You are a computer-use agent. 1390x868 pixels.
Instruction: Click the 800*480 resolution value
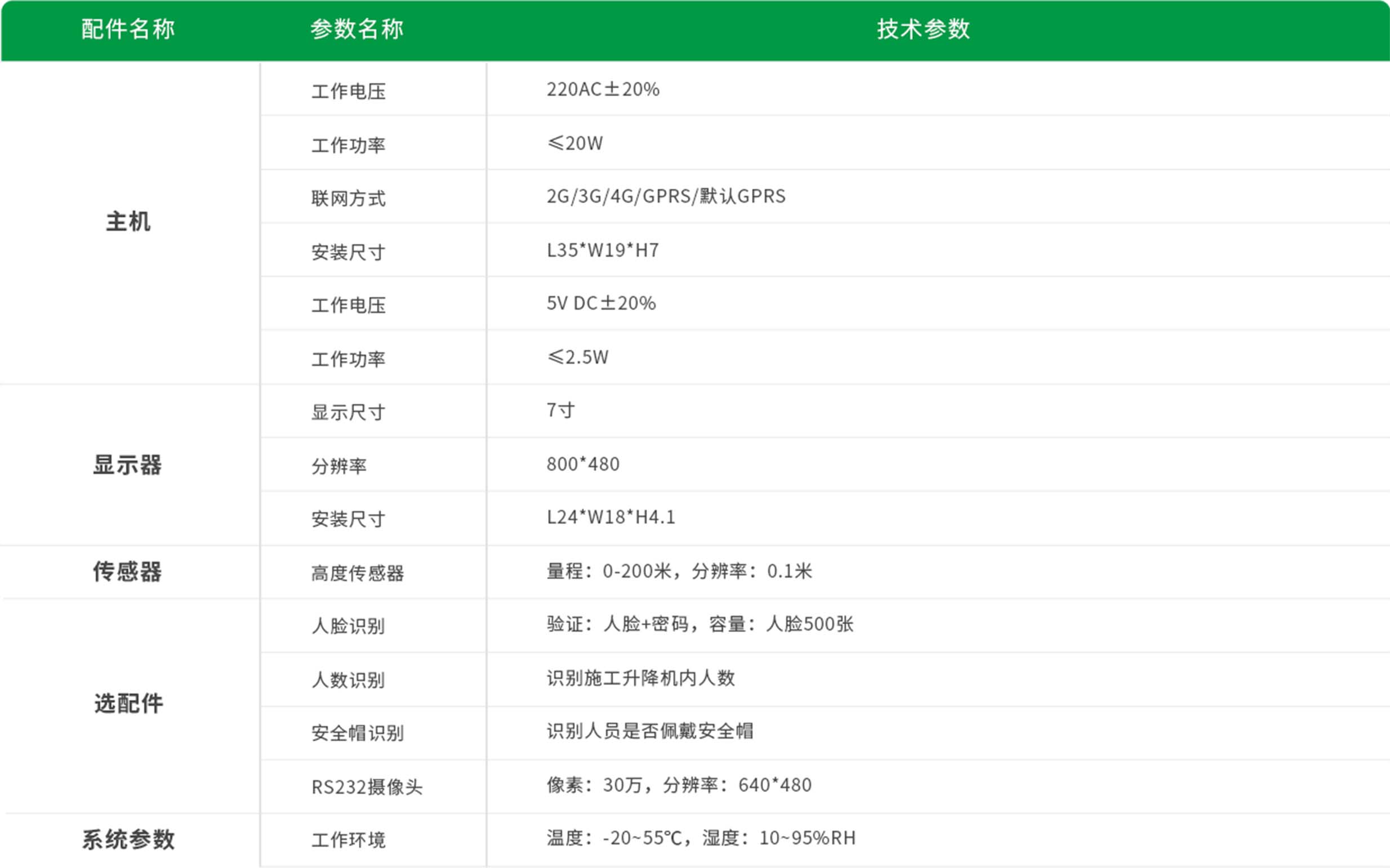(583, 464)
